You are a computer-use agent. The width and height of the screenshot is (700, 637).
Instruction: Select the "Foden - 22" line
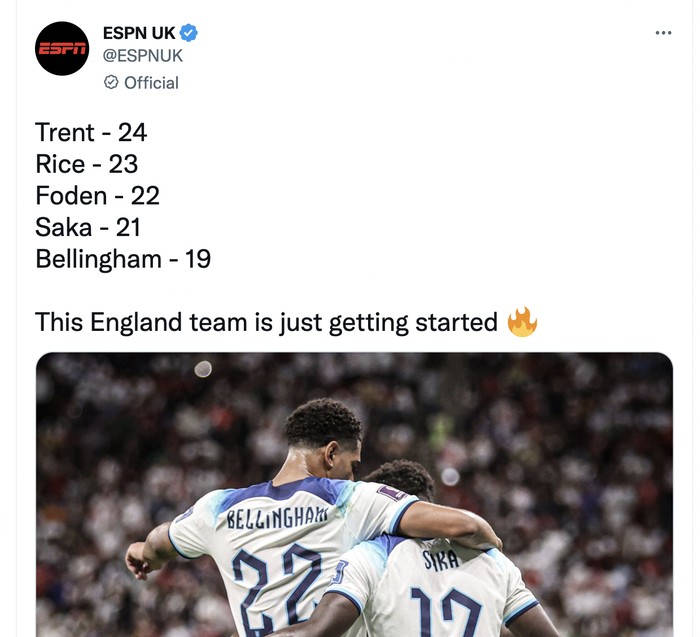point(97,196)
